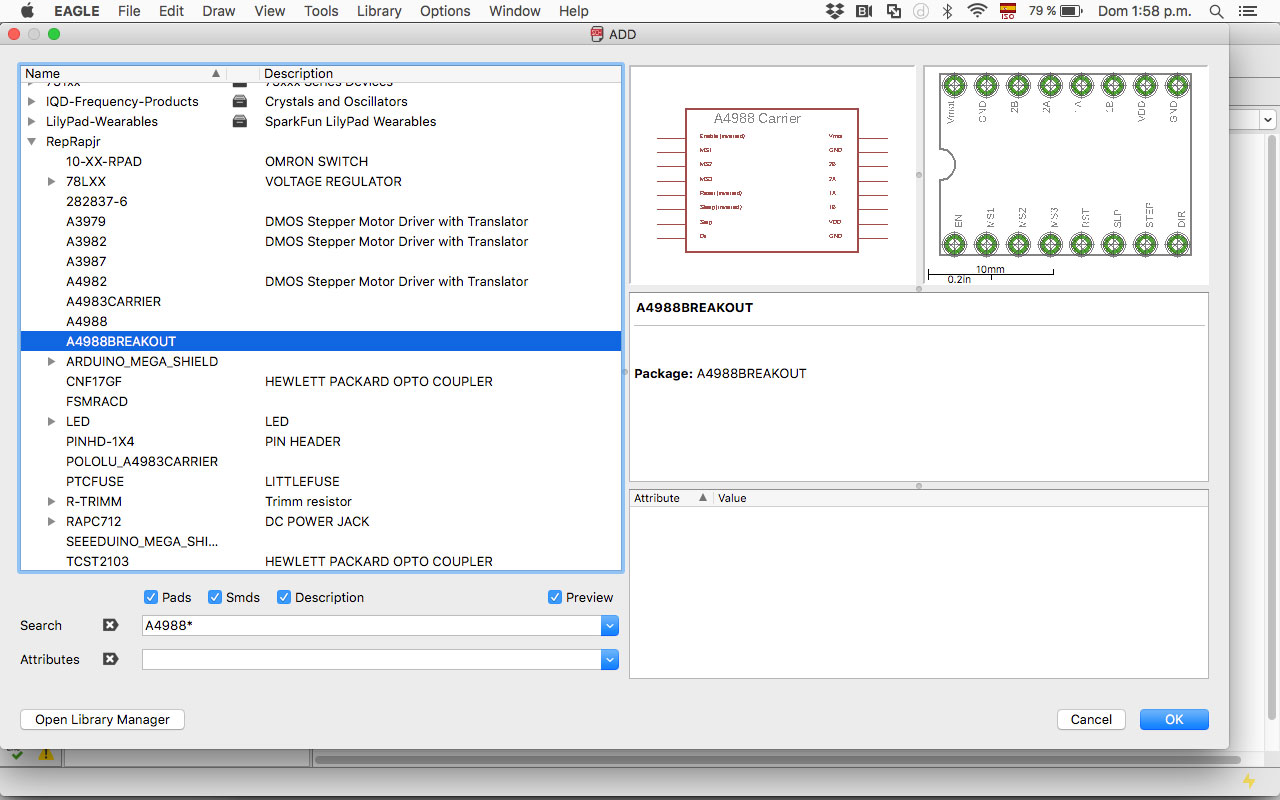1280x800 pixels.
Task: Clear the Attributes field with X icon
Action: pyautogui.click(x=110, y=659)
